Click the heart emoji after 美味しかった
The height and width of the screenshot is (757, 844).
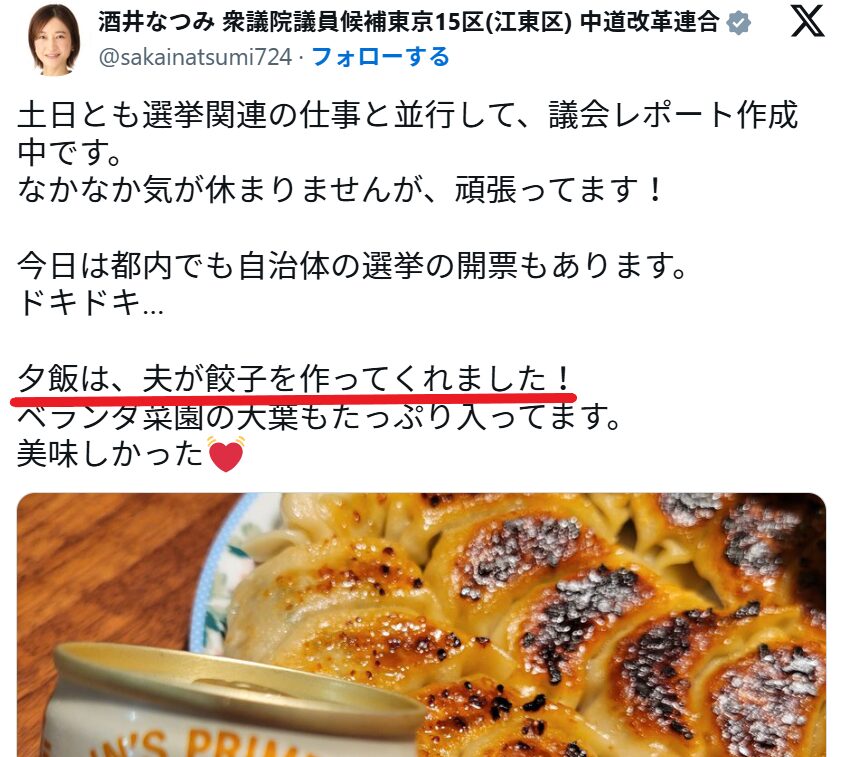(x=226, y=454)
